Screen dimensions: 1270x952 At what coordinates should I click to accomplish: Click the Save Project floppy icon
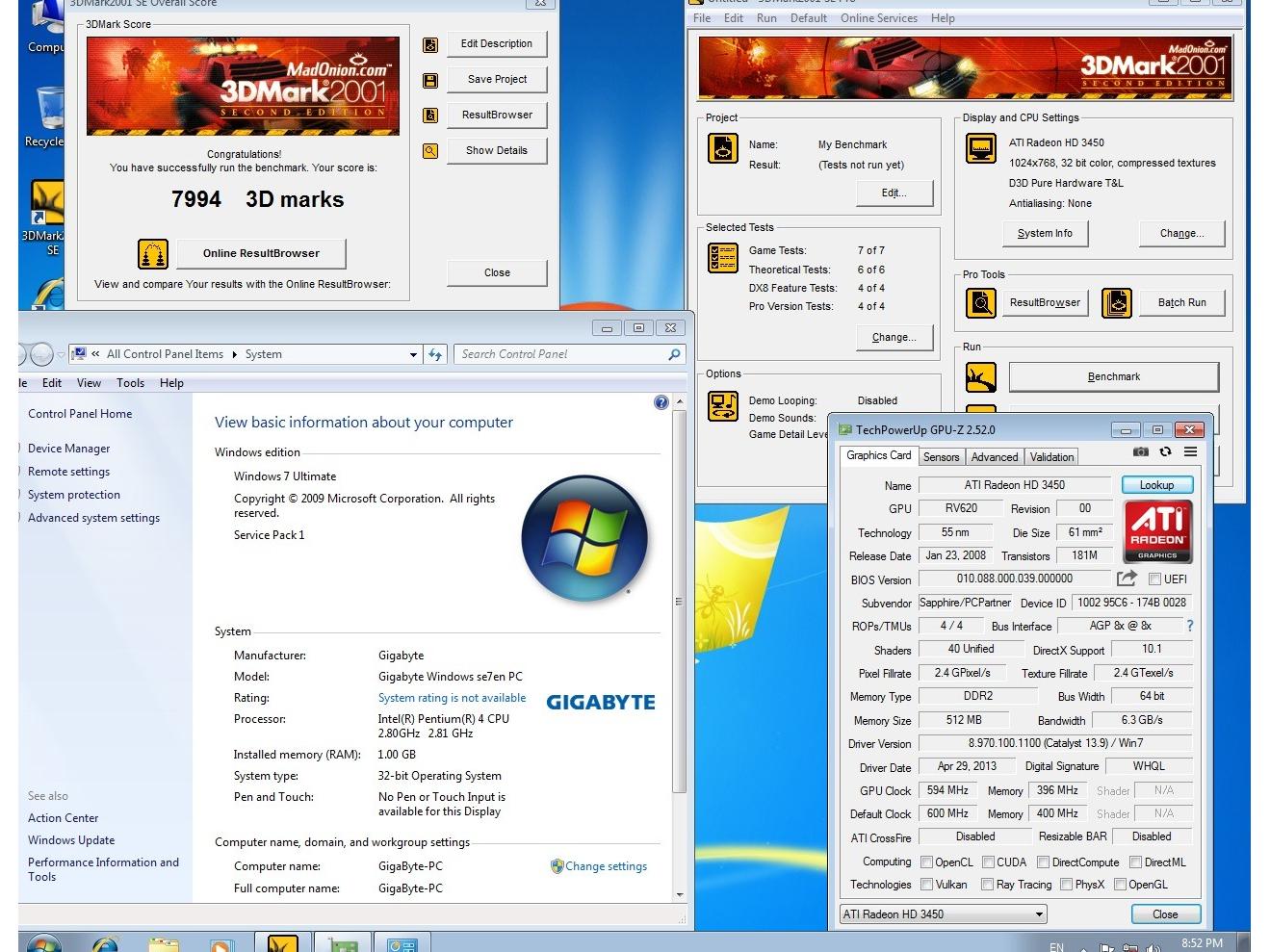coord(430,80)
